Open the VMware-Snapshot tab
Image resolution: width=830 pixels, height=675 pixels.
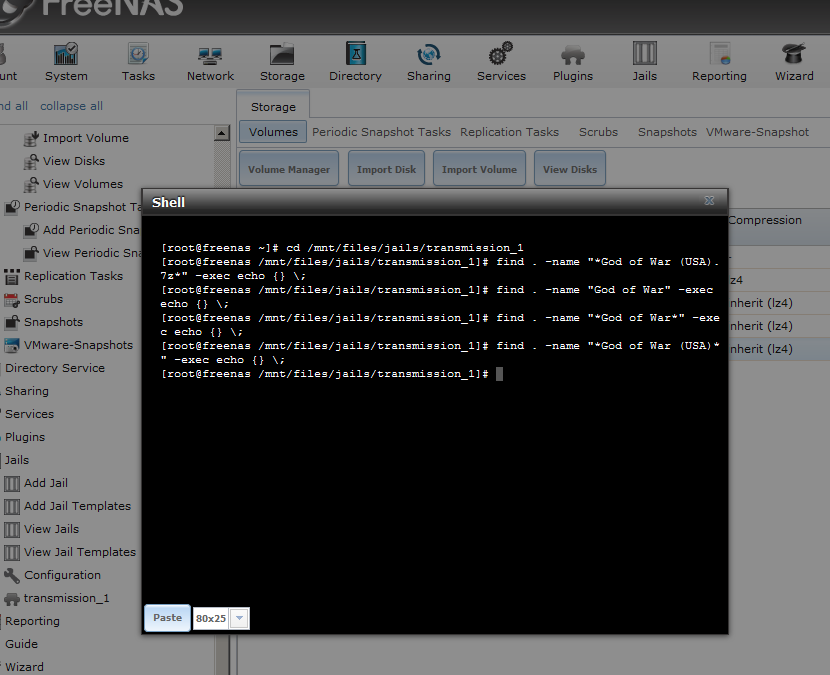coord(757,132)
